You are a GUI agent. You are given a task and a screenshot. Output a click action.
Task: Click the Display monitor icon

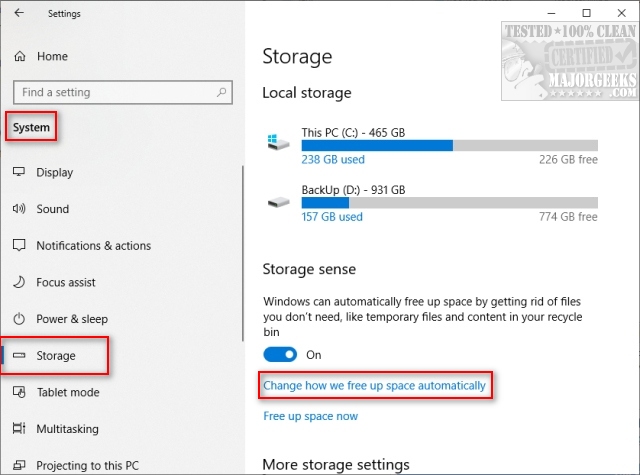pos(19,172)
